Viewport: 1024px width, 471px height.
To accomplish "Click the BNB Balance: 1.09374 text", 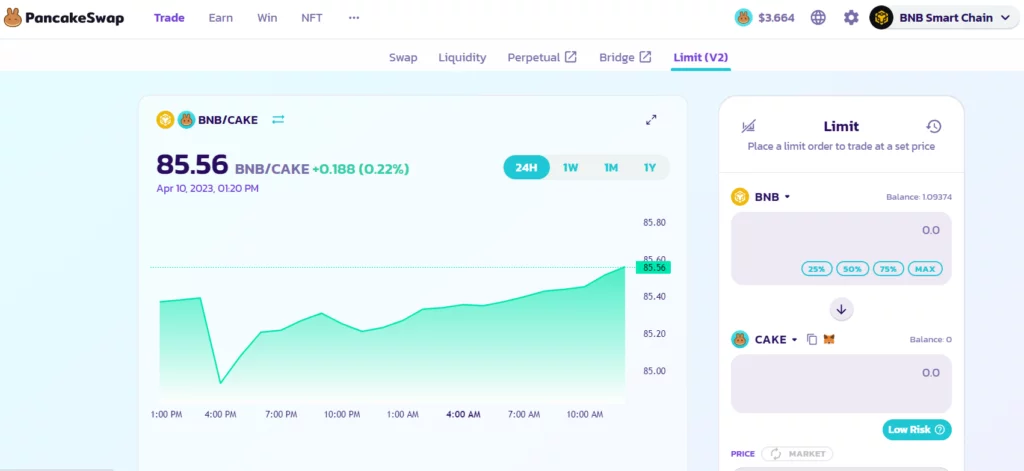I will pos(918,197).
